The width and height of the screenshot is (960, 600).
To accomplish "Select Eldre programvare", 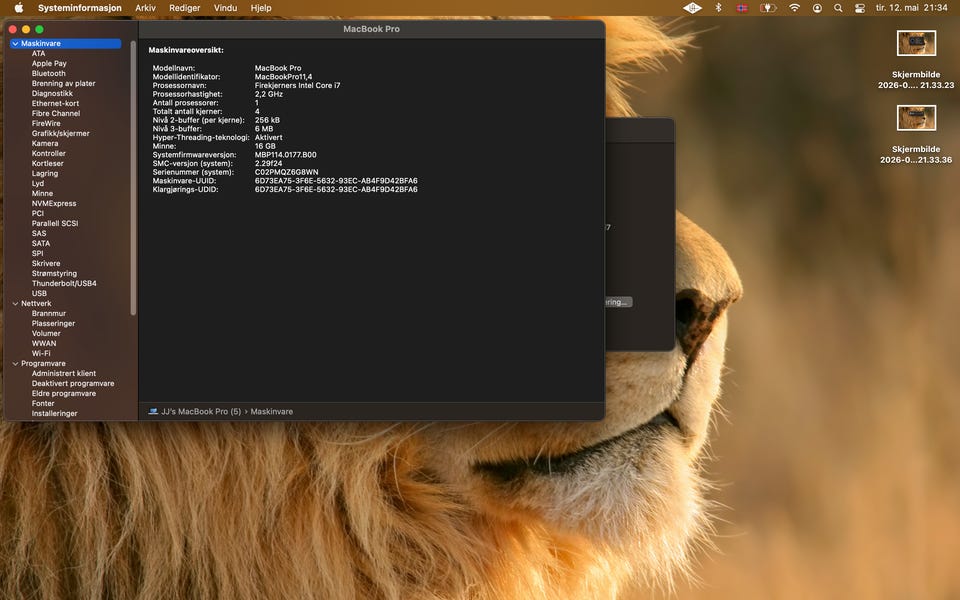I will click(x=64, y=394).
